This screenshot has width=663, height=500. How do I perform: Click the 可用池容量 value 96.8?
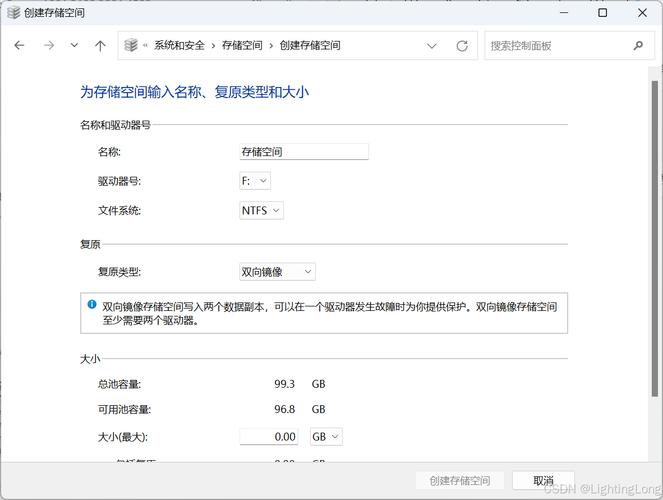click(285, 409)
